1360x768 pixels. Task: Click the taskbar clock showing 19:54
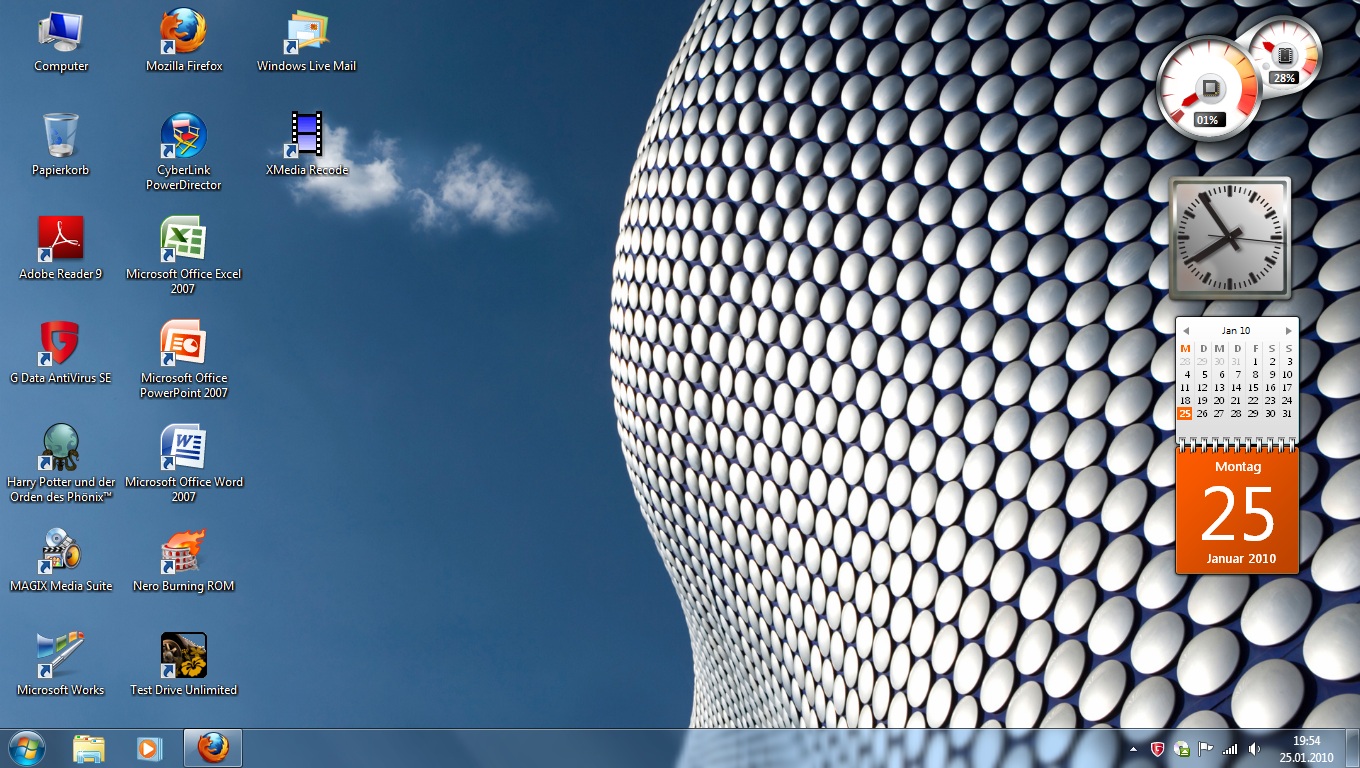coord(1306,749)
